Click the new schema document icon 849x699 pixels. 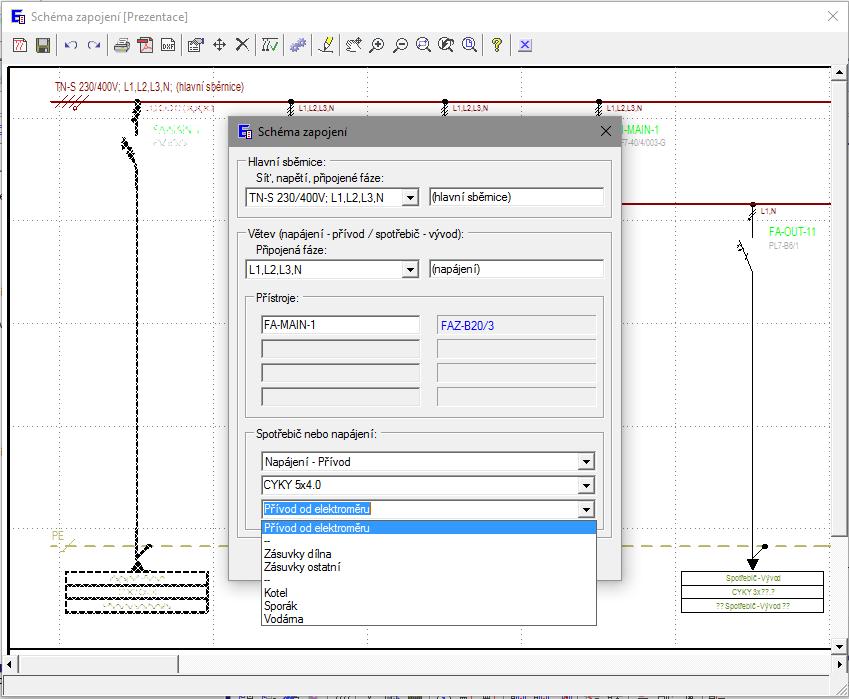pyautogui.click(x=20, y=45)
